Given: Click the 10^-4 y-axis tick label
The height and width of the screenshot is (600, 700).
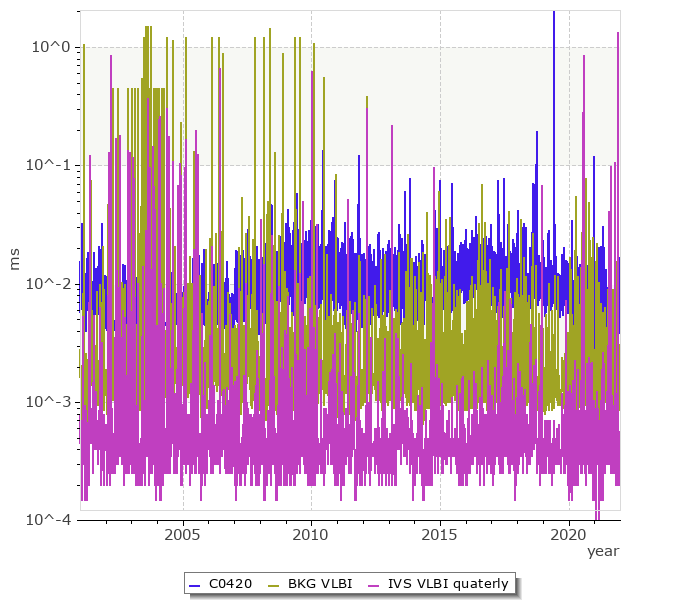Looking at the screenshot, I should (48, 519).
